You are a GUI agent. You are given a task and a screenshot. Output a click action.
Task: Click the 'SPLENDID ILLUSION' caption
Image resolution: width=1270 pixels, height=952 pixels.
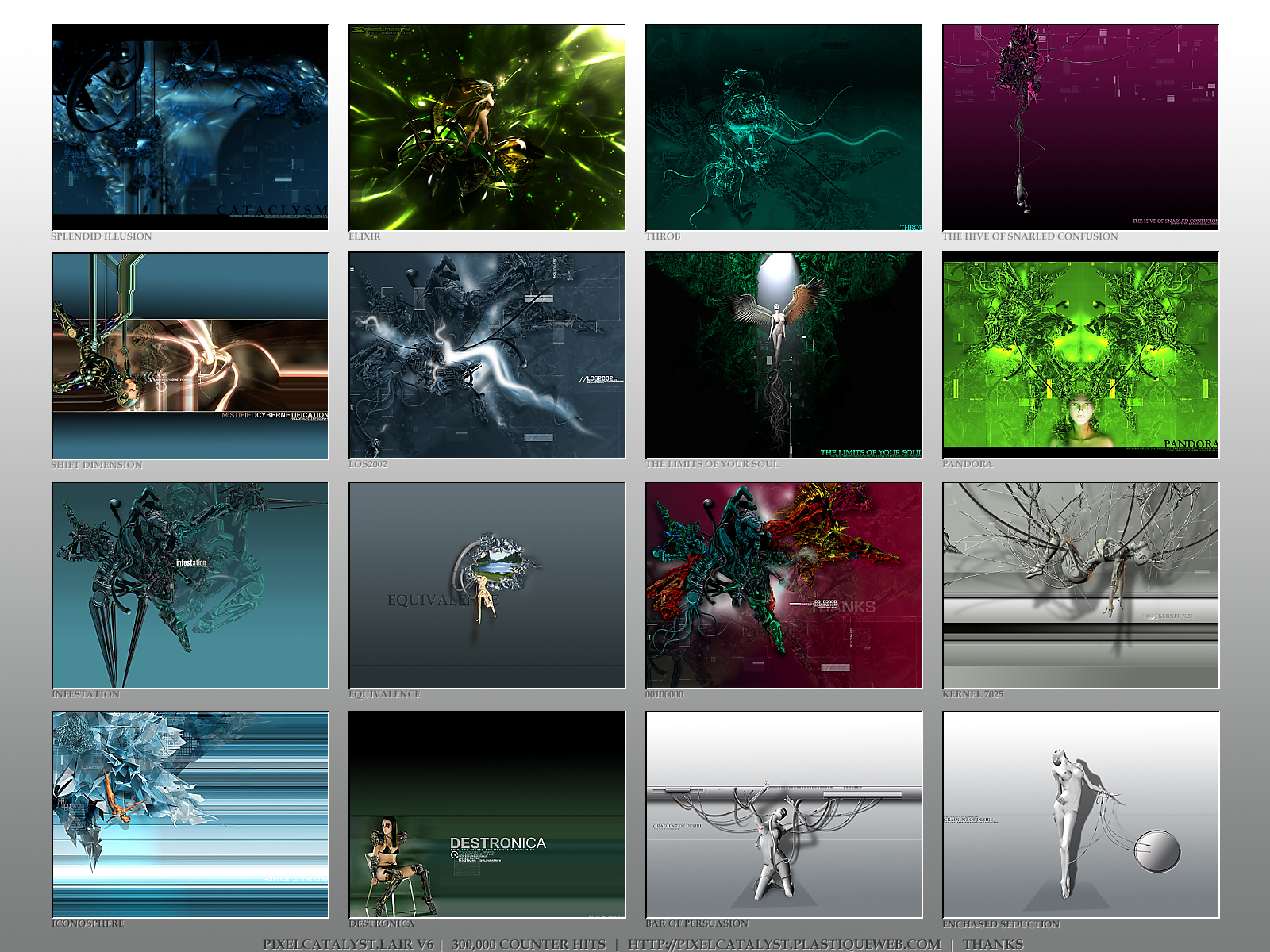(x=102, y=236)
